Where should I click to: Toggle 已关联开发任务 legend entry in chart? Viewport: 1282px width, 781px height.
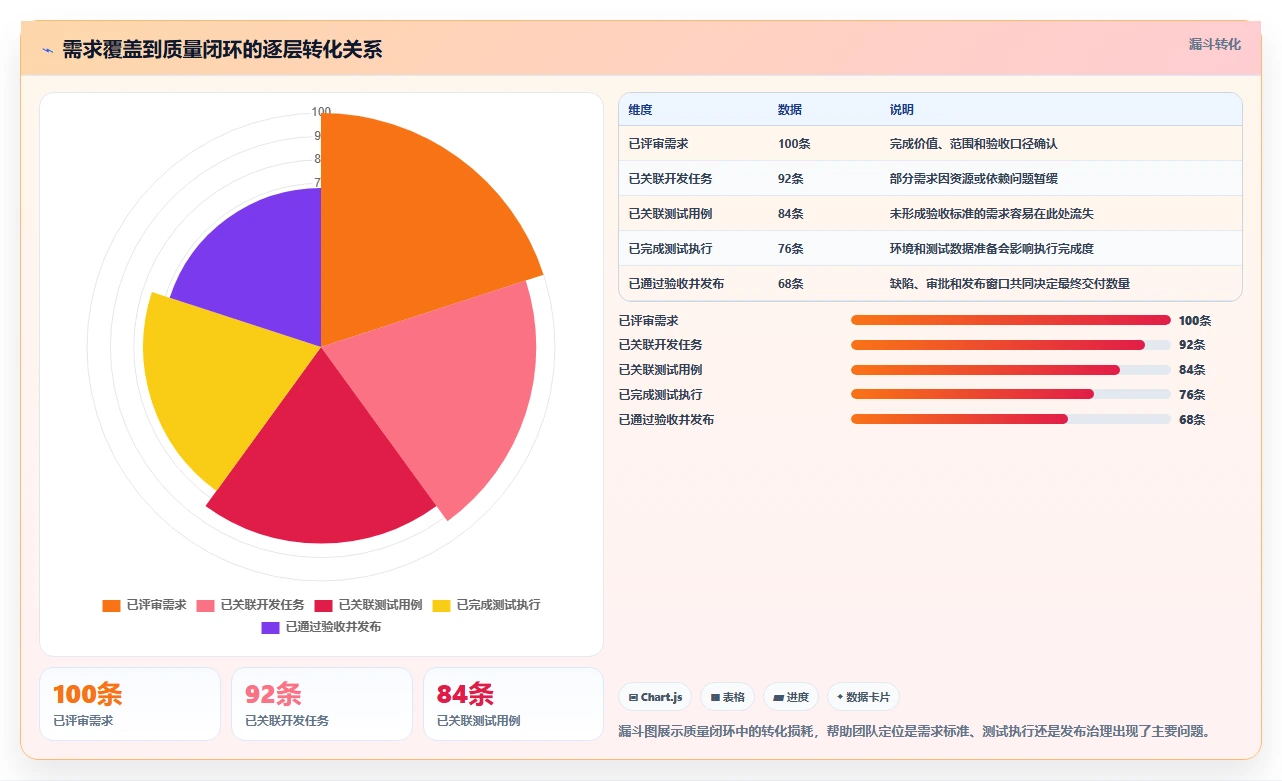click(x=251, y=605)
